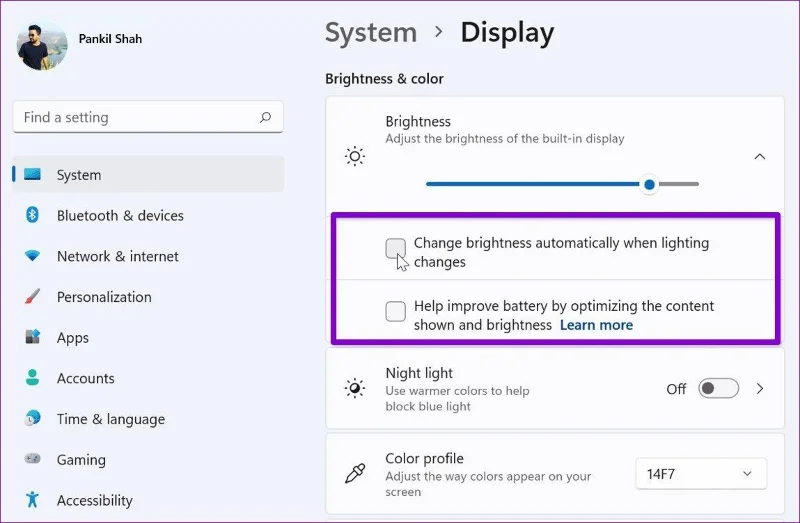Open Gaming settings category
This screenshot has height=523, width=800.
coord(148,460)
